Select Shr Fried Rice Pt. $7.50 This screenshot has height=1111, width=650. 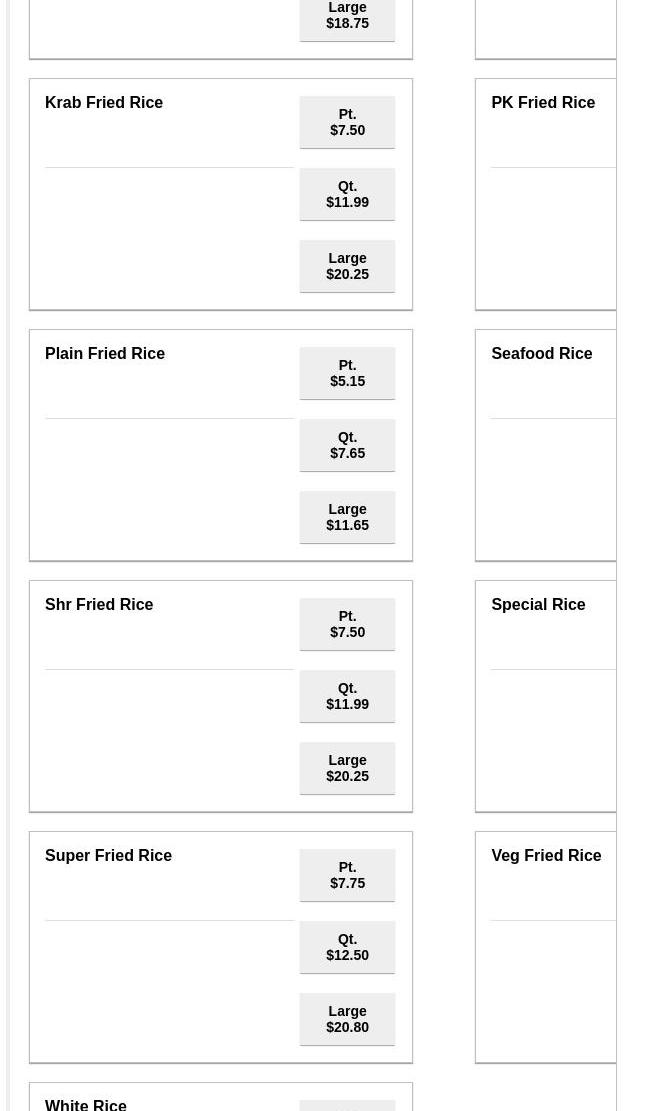click(347, 624)
